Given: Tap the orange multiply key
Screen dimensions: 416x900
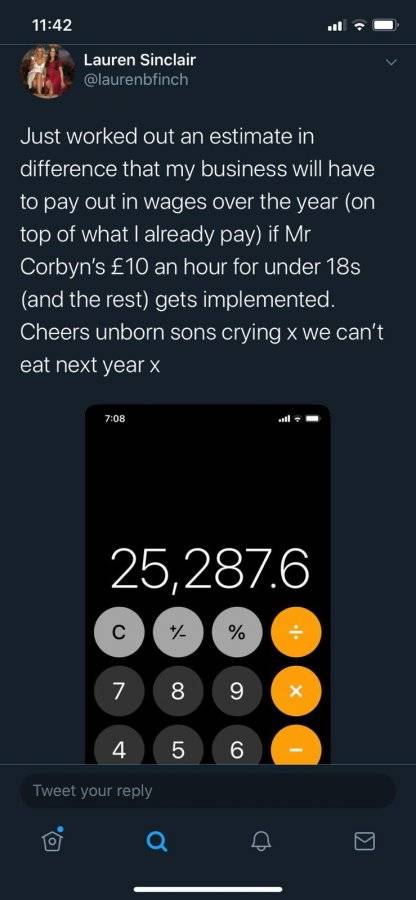Looking at the screenshot, I should [x=296, y=691].
